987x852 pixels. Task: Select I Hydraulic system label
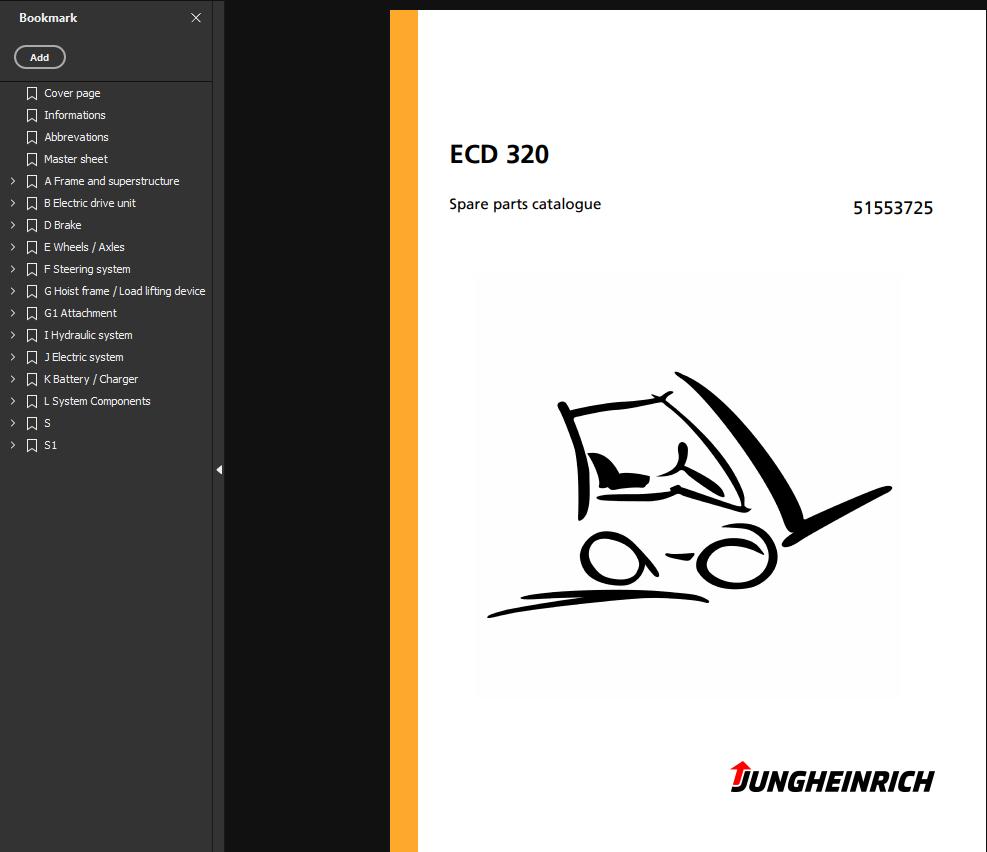tap(88, 335)
